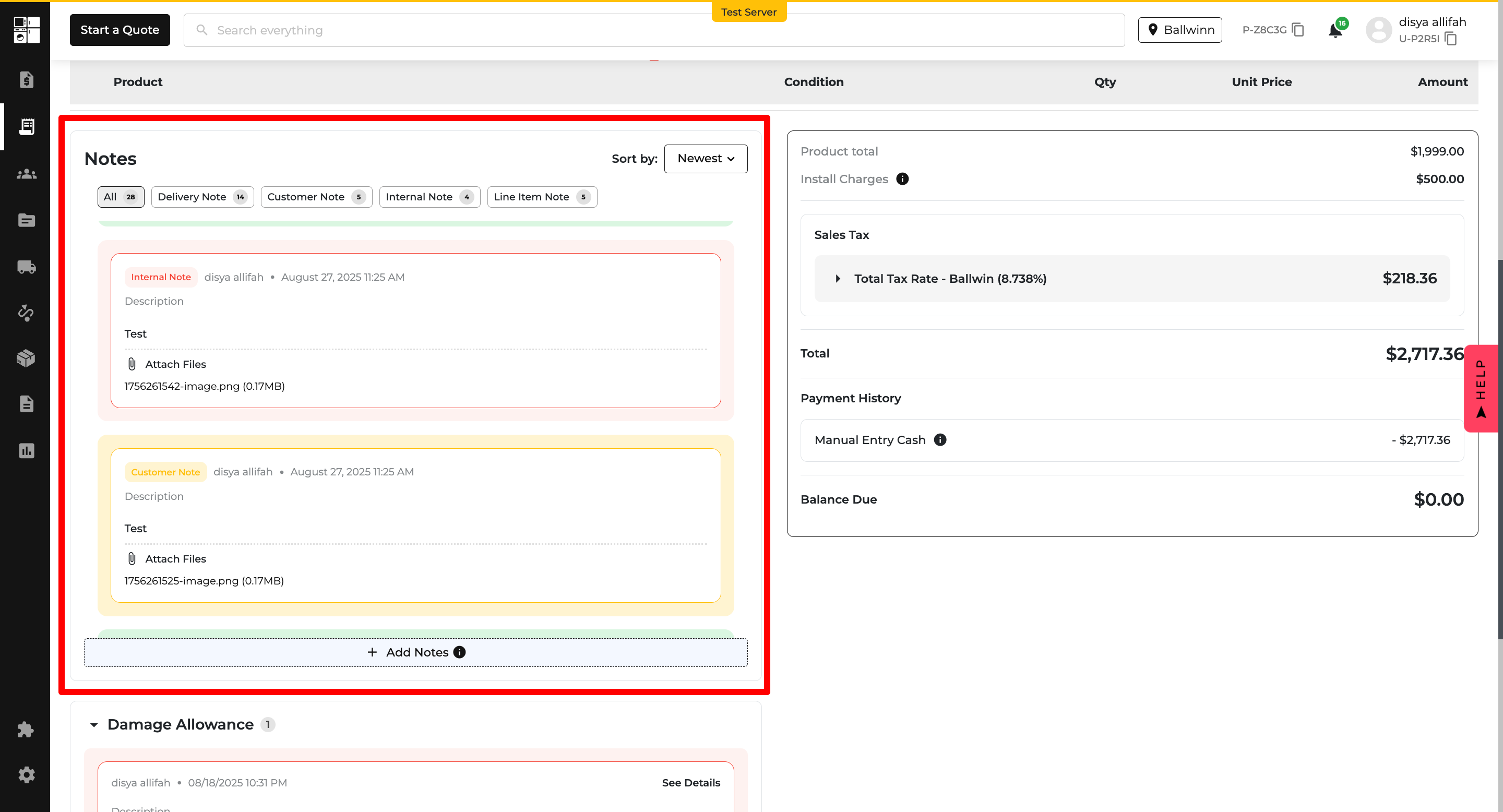Screen dimensions: 1503x812
Task: Open the delivery truck sidebar icon
Action: pos(26,267)
